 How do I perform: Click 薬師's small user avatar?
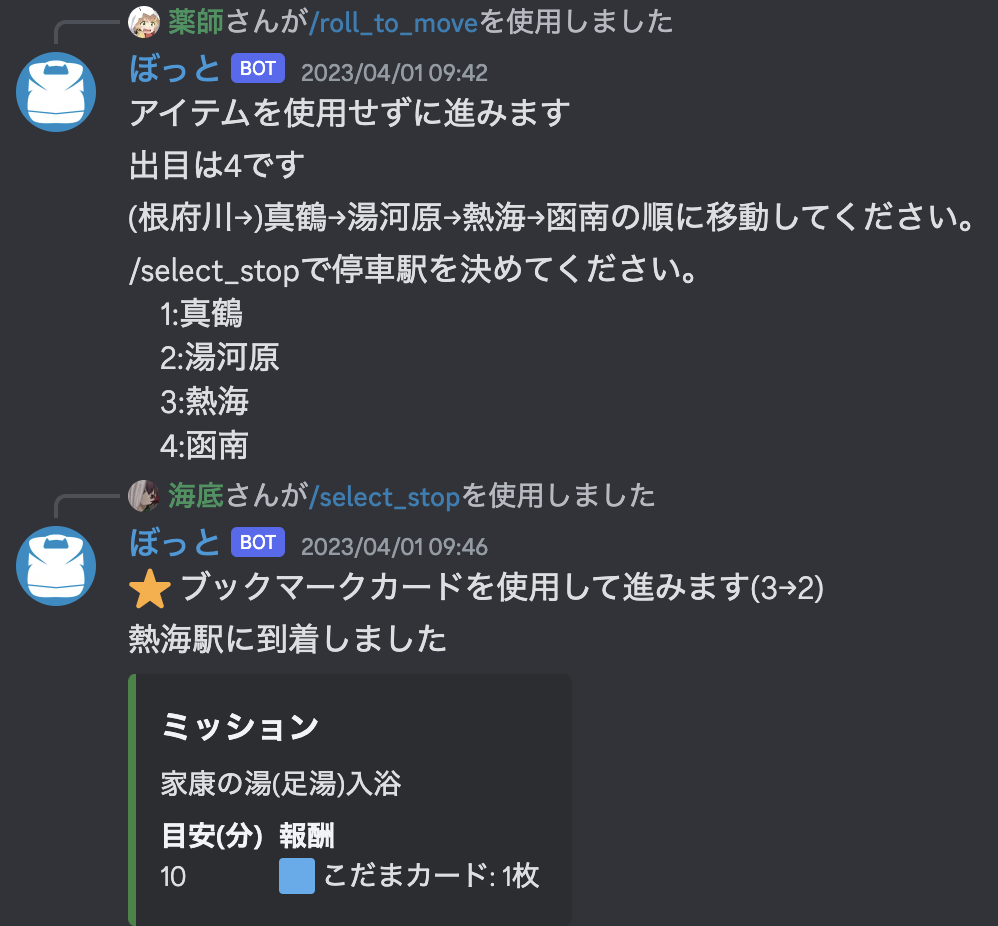[x=144, y=22]
